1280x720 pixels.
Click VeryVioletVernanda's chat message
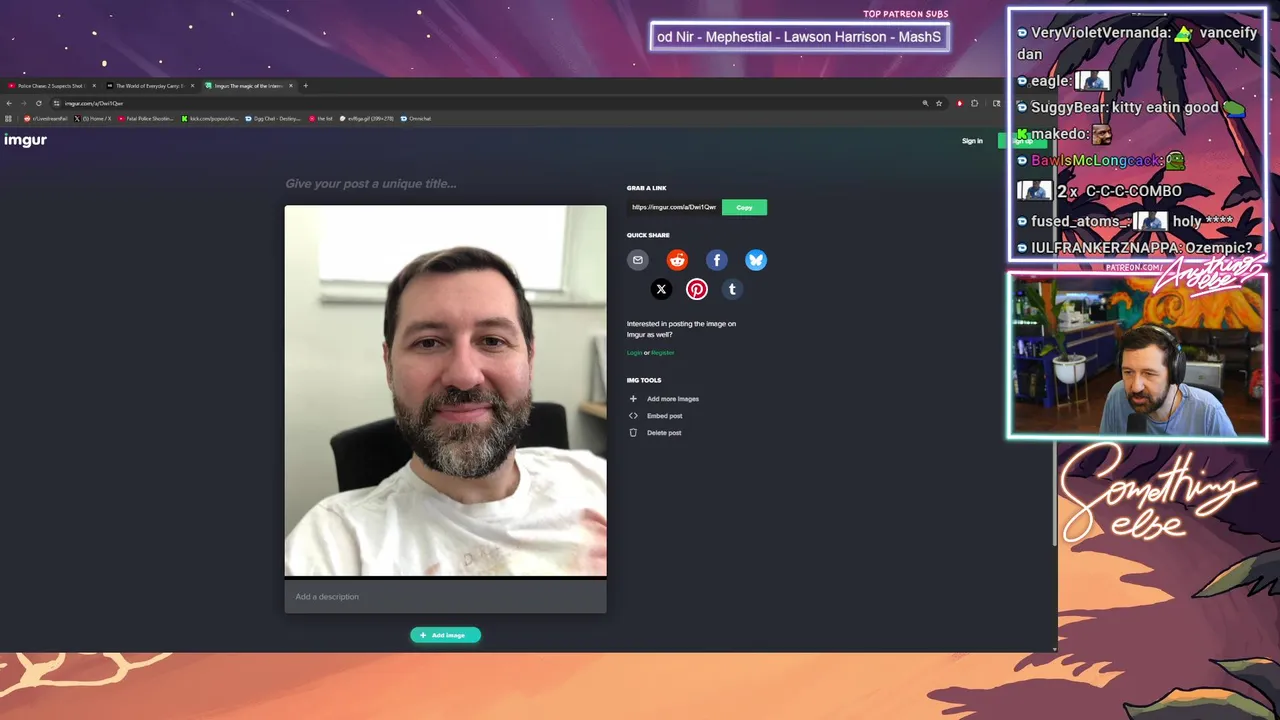[x=1137, y=43]
